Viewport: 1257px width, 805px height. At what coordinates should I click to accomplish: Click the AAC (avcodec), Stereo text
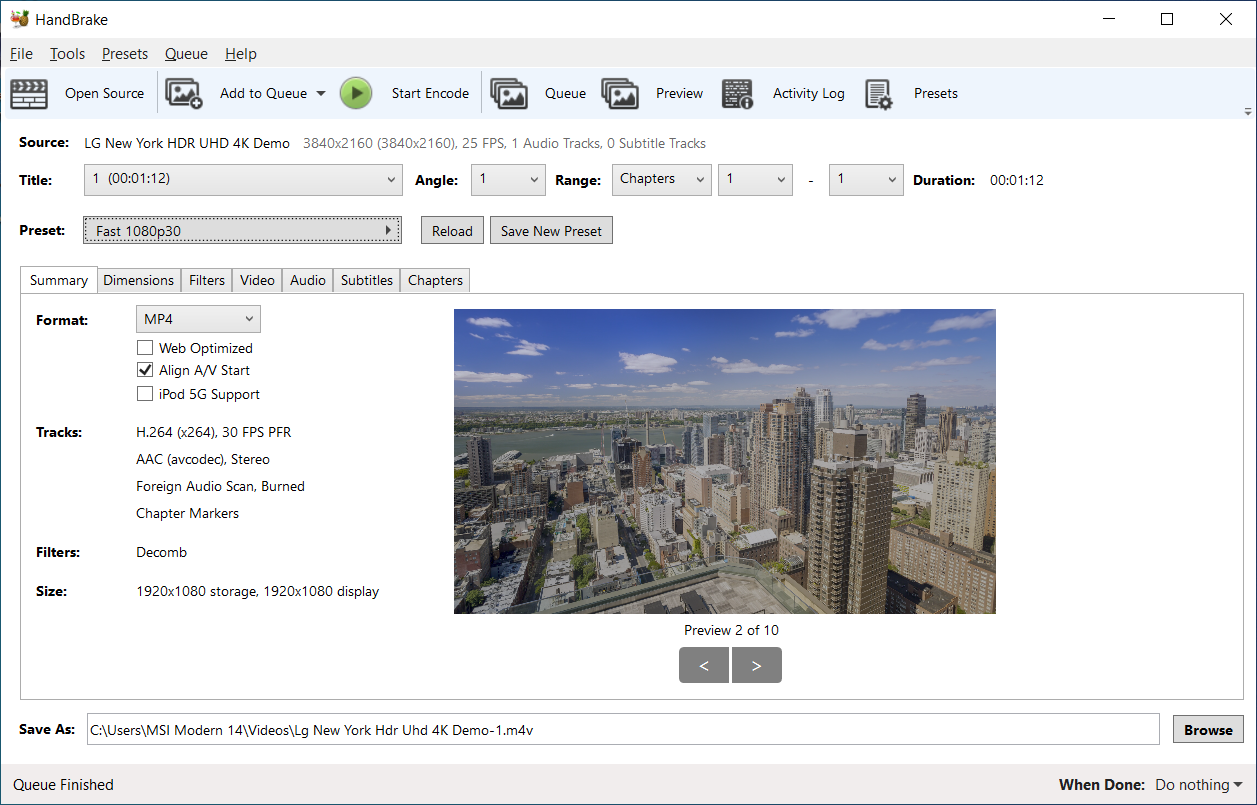click(203, 459)
